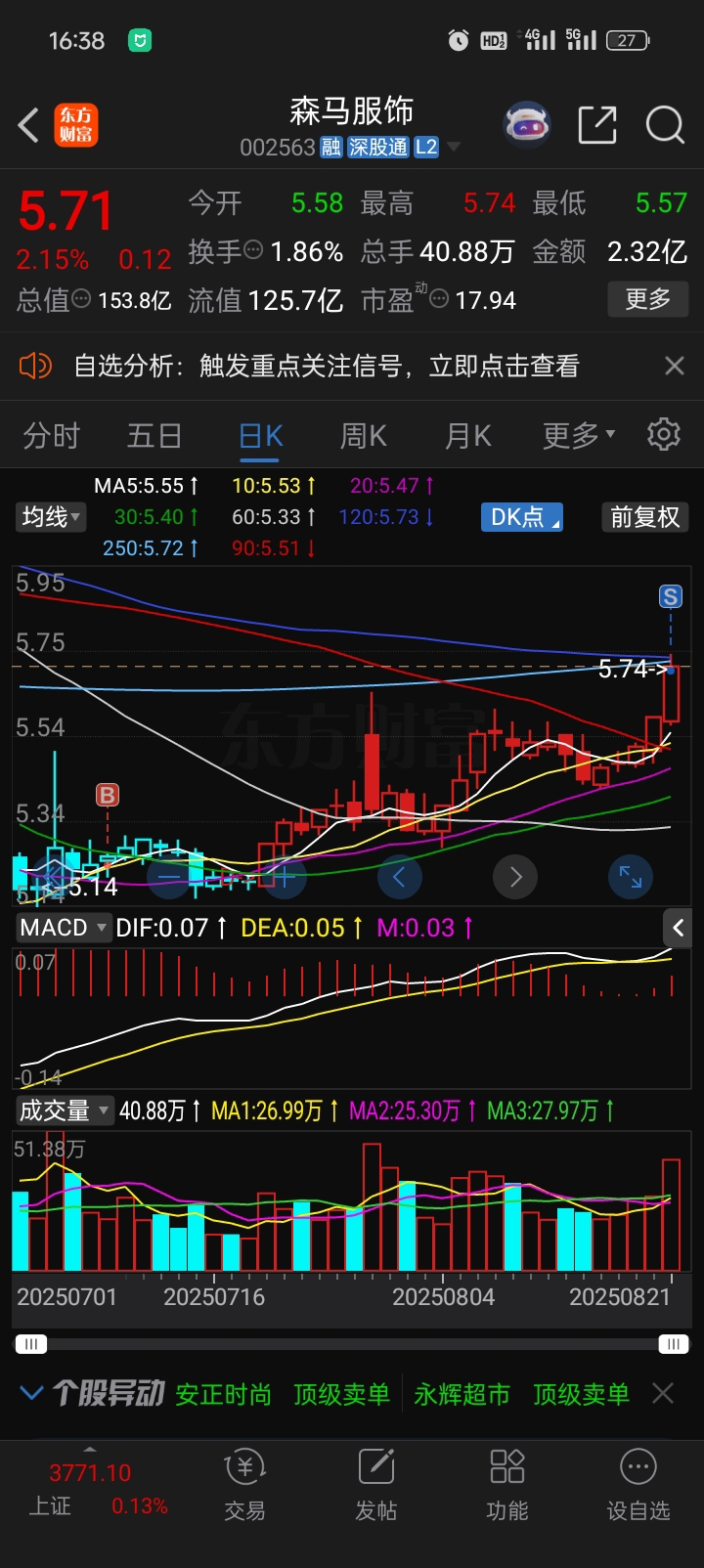Open 安正时尚 stock alert
Screen dimensions: 704x1568
(224, 1394)
